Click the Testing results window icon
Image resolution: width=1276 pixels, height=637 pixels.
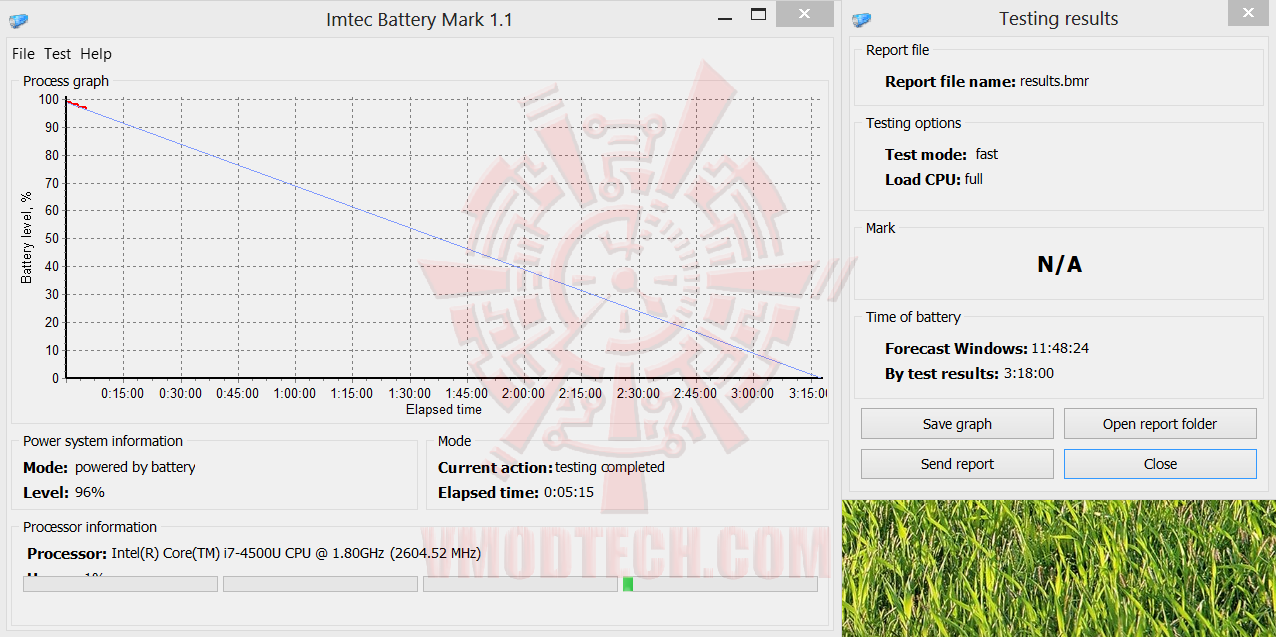(x=861, y=20)
